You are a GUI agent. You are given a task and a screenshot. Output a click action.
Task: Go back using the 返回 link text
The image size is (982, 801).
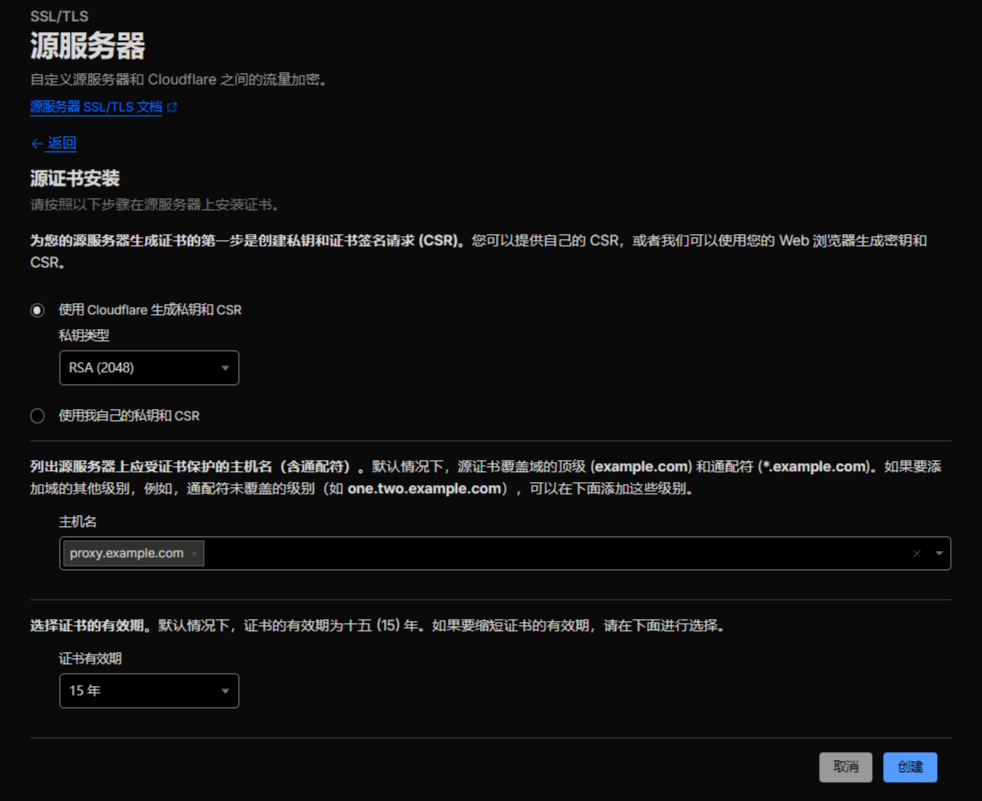[62, 144]
